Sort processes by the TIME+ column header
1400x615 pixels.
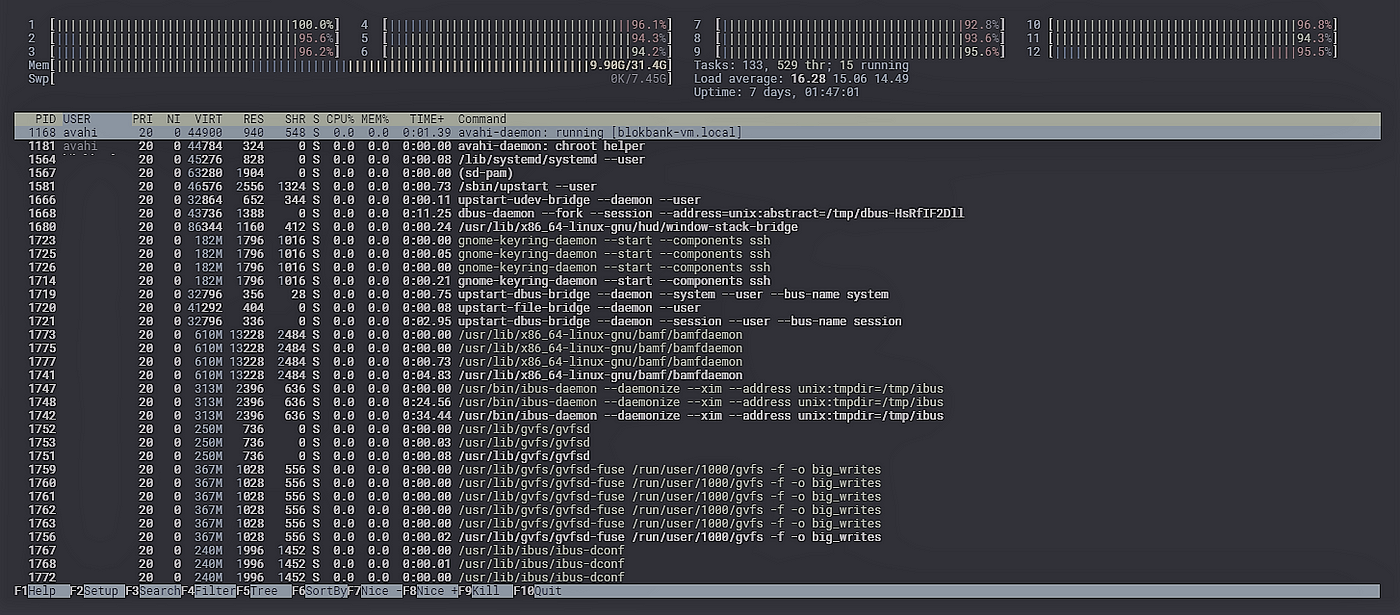click(428, 119)
